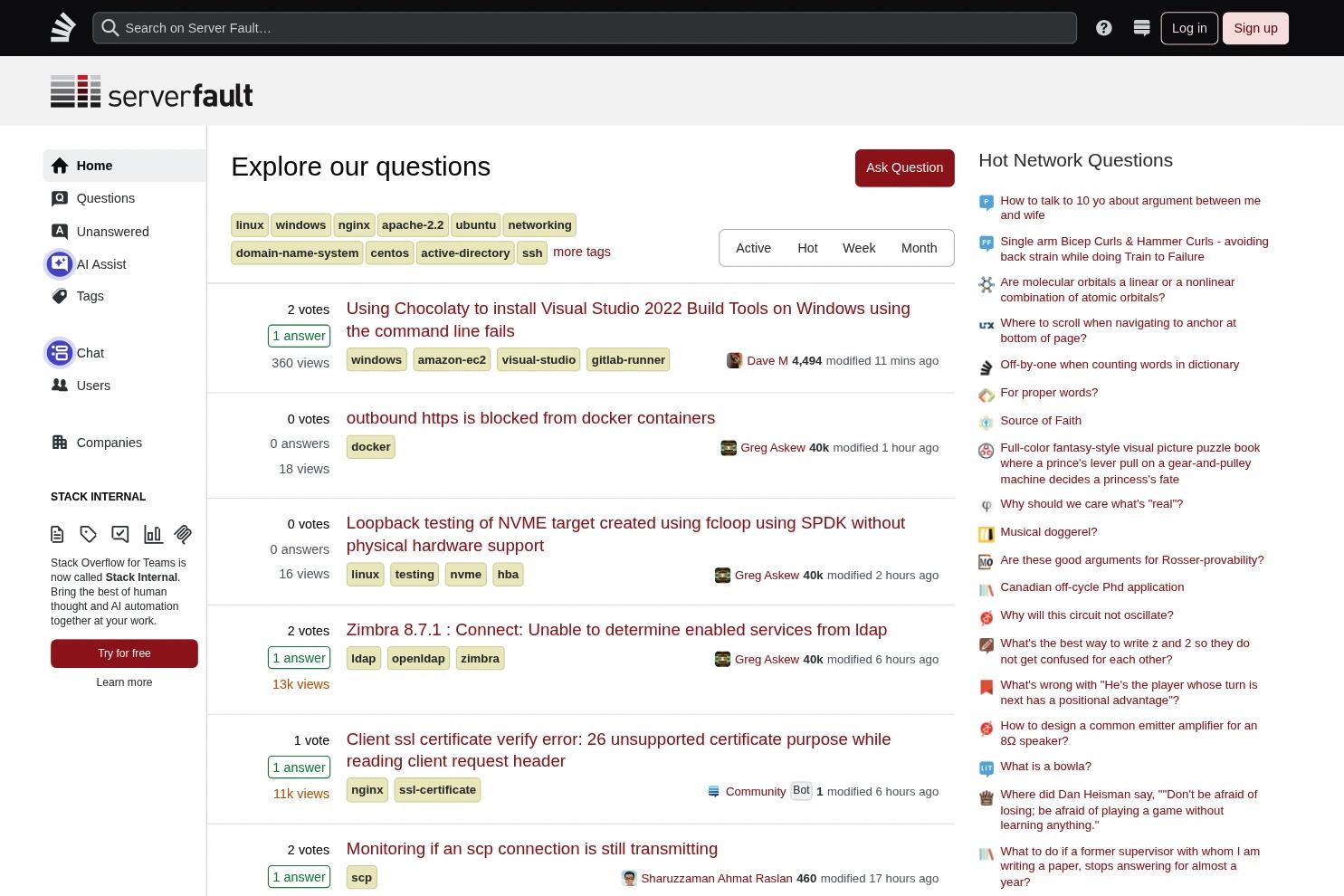Click Community bot avatar icon
This screenshot has height=896, width=1344.
coord(713,791)
